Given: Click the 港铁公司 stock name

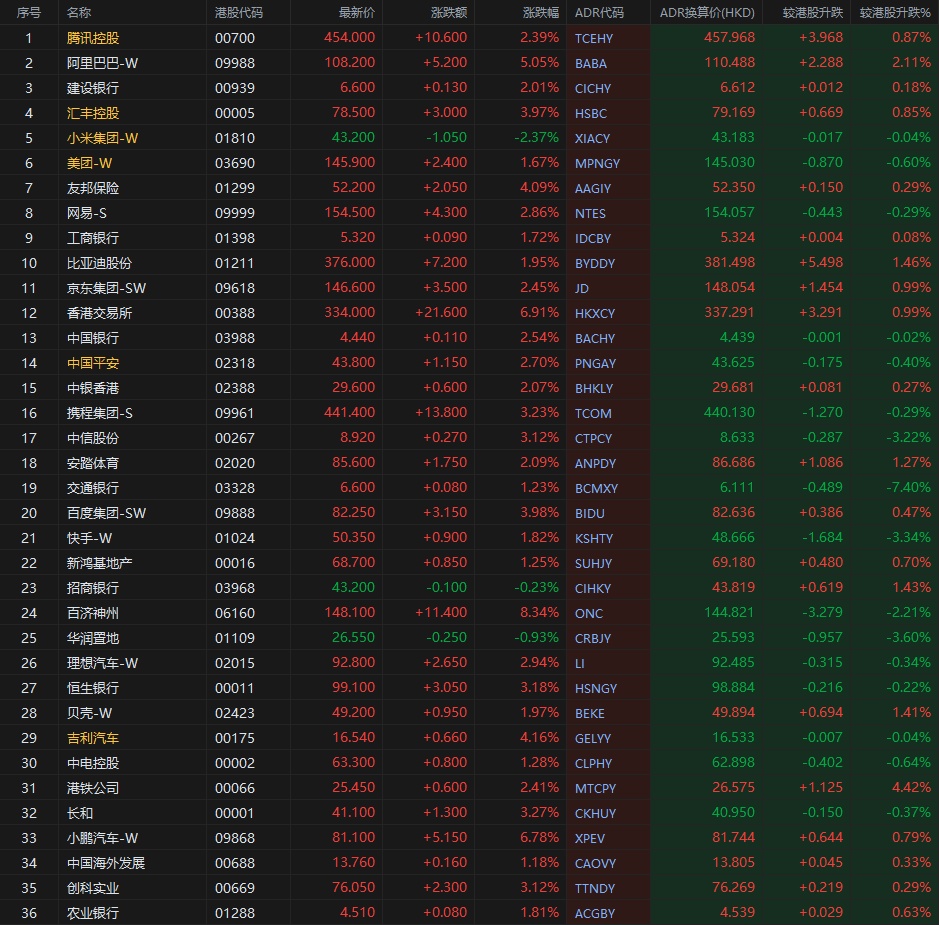Looking at the screenshot, I should (93, 788).
